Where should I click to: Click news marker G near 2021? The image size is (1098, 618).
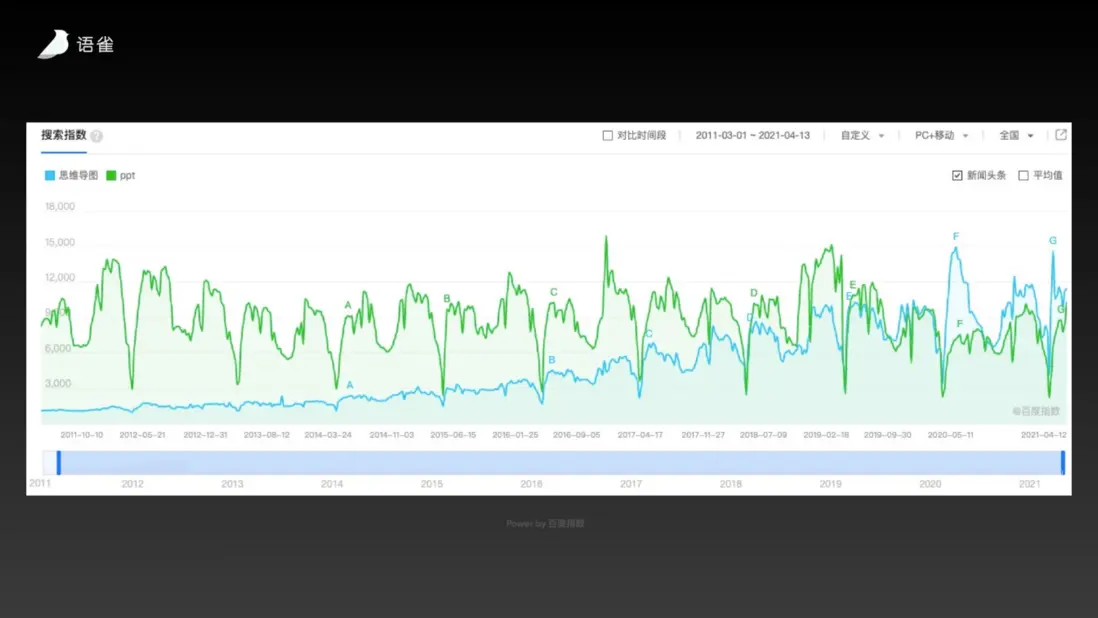1052,241
